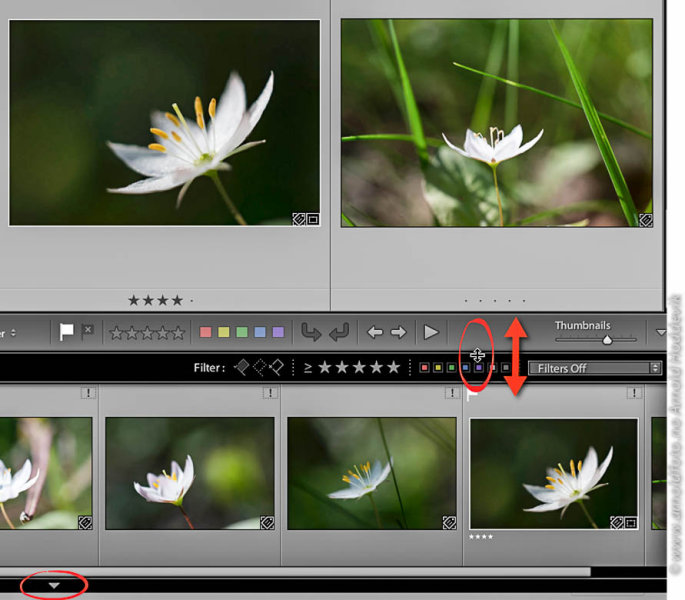Click the keyword badge on the pink-white flower thumbnail
This screenshot has height=600, width=685.
267,523
